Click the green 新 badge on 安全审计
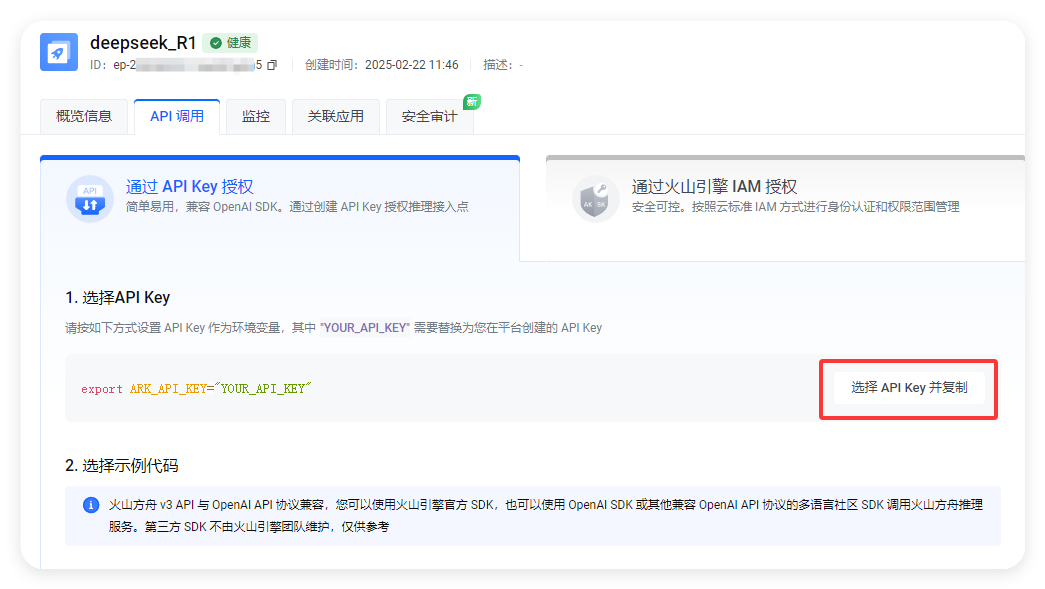This screenshot has height=589, width=1045. coord(472,101)
